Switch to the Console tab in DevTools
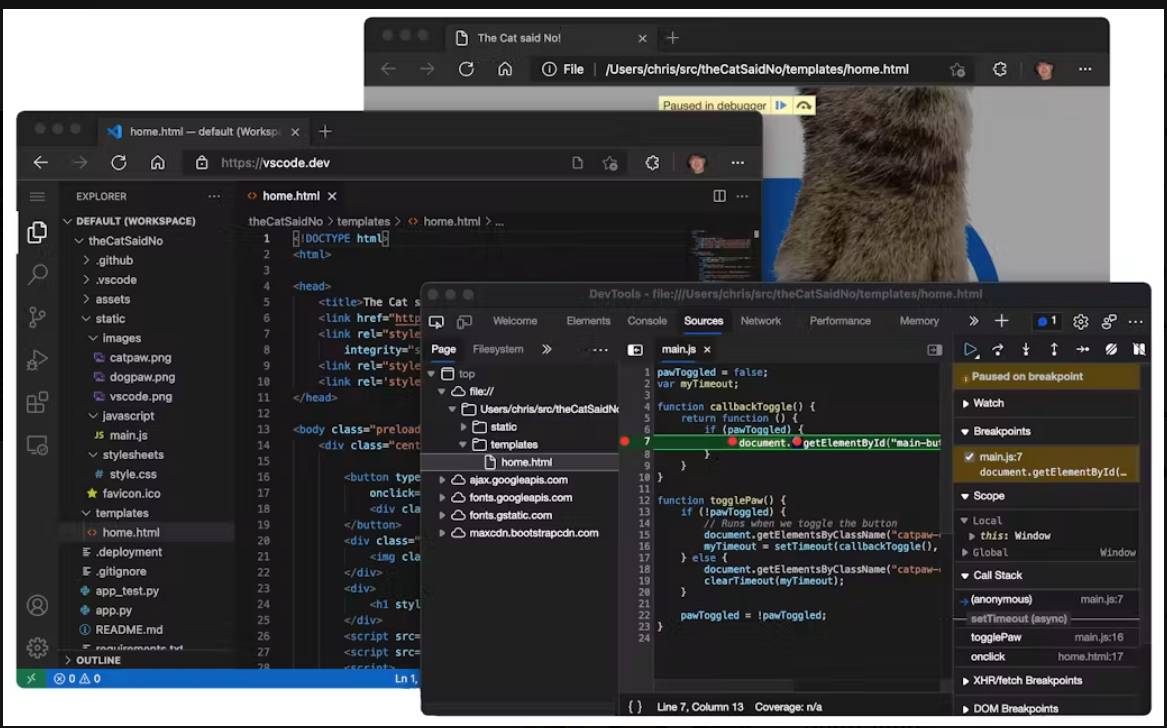The height and width of the screenshot is (728, 1167). click(x=647, y=321)
